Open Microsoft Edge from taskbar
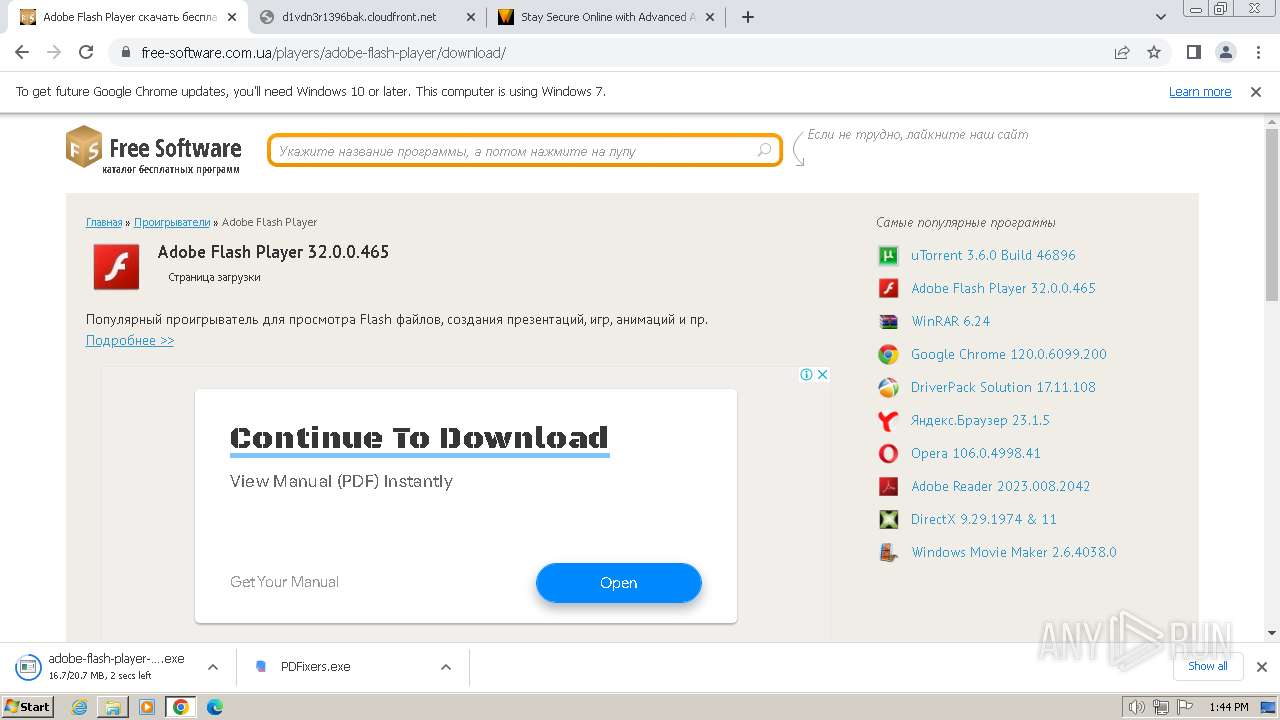1280x720 pixels. [214, 707]
